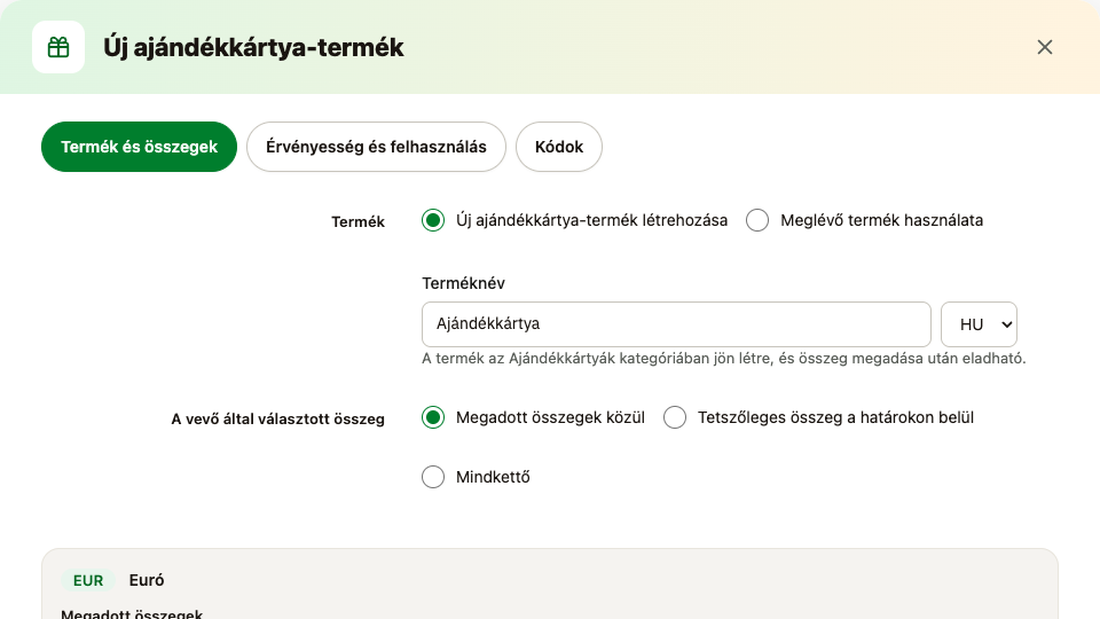Click the Terméknév input field
The height and width of the screenshot is (619, 1100).
[676, 324]
